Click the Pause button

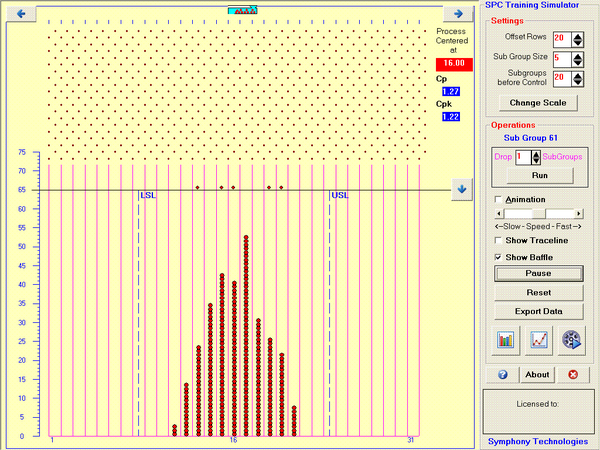538,273
